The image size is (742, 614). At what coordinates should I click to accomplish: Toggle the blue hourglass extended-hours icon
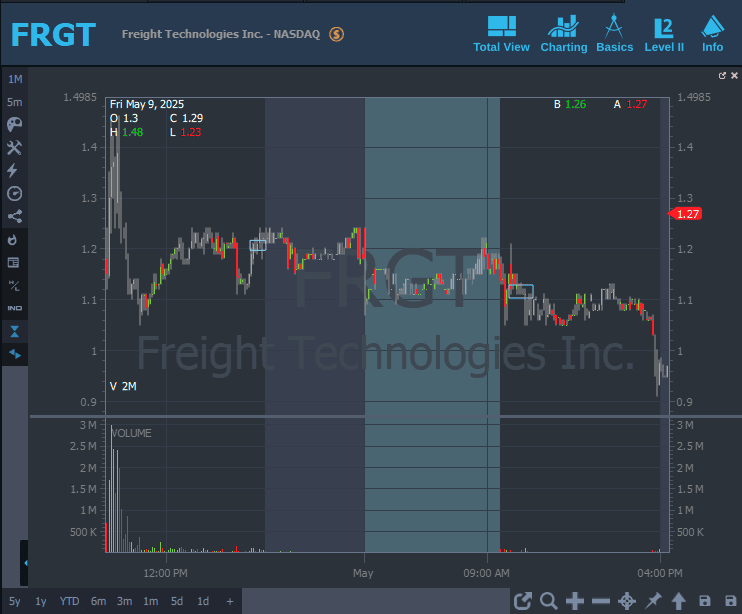click(x=14, y=331)
